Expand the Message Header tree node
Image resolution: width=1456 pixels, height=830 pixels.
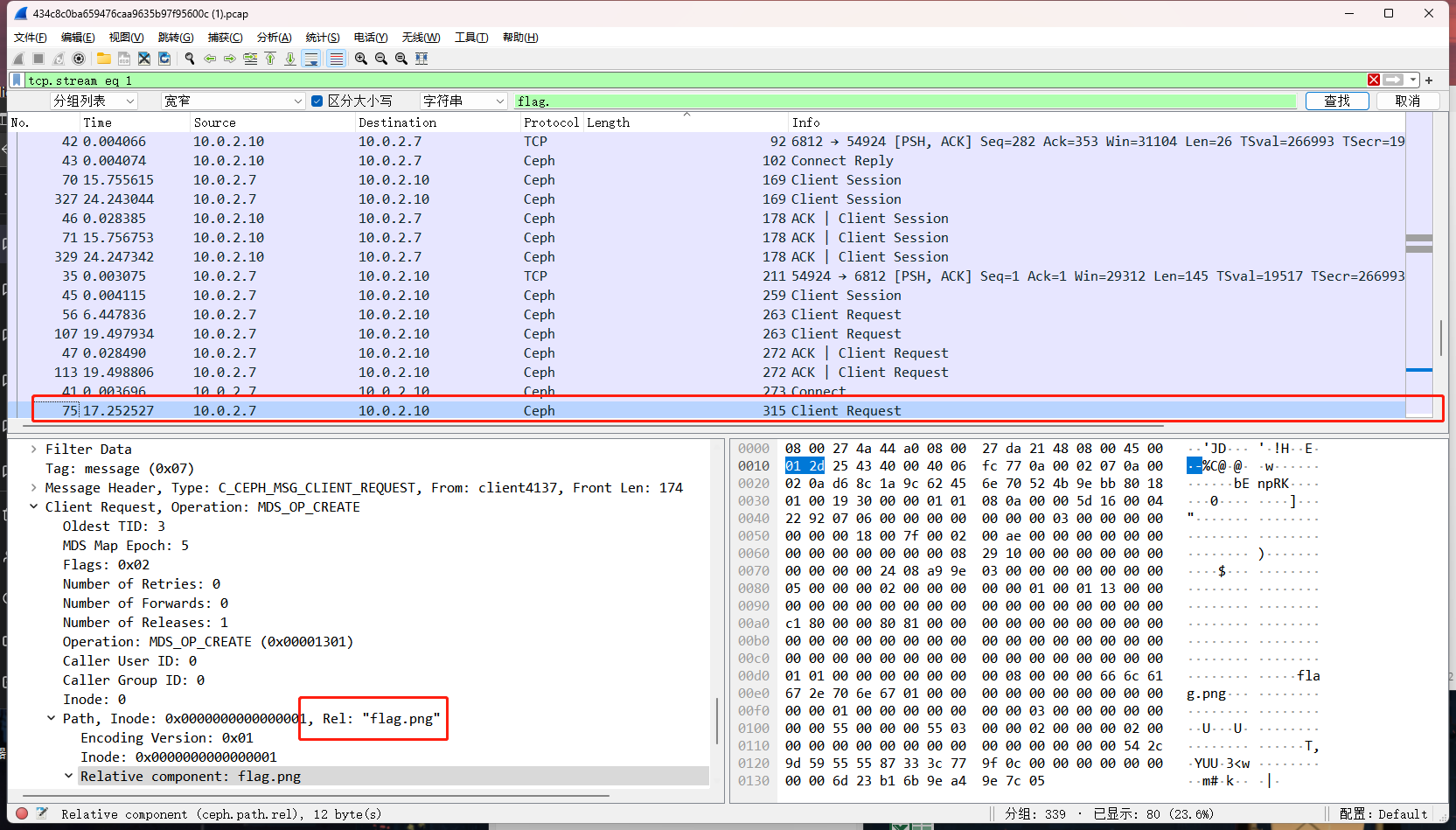(34, 488)
